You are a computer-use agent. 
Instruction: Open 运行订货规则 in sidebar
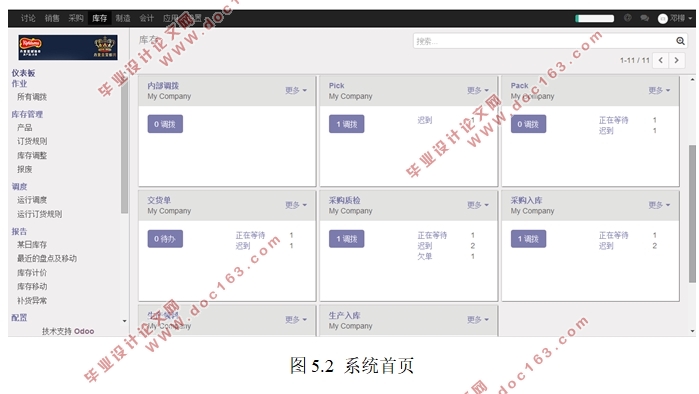39,214
